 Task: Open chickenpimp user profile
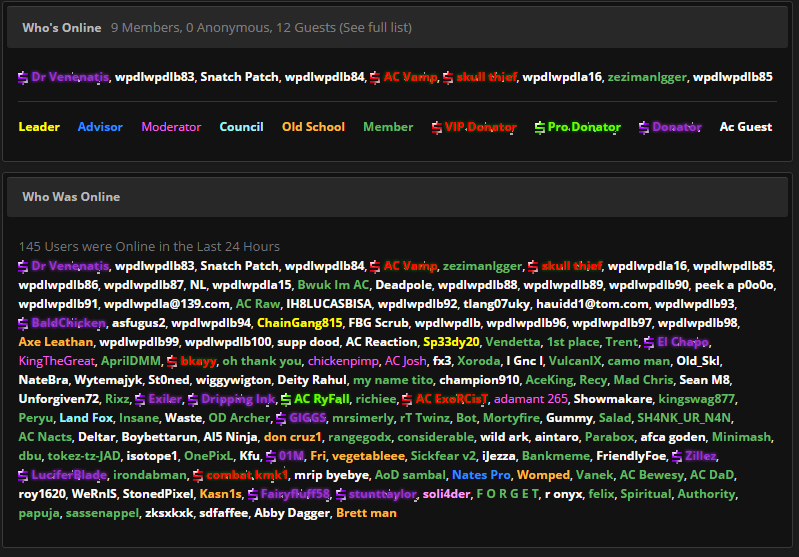[343, 361]
